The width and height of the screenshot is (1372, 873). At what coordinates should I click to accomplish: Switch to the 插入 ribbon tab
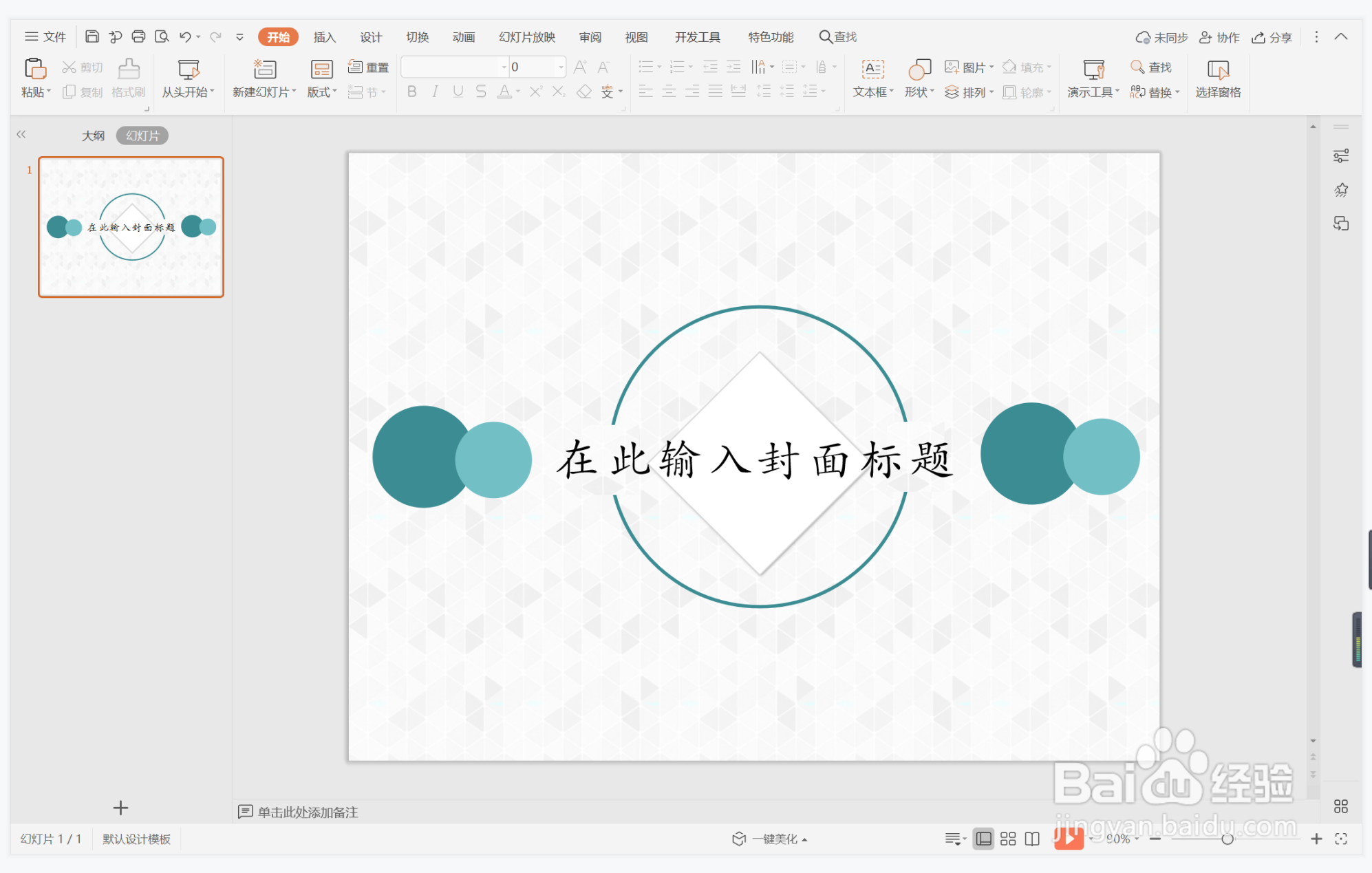(x=323, y=37)
